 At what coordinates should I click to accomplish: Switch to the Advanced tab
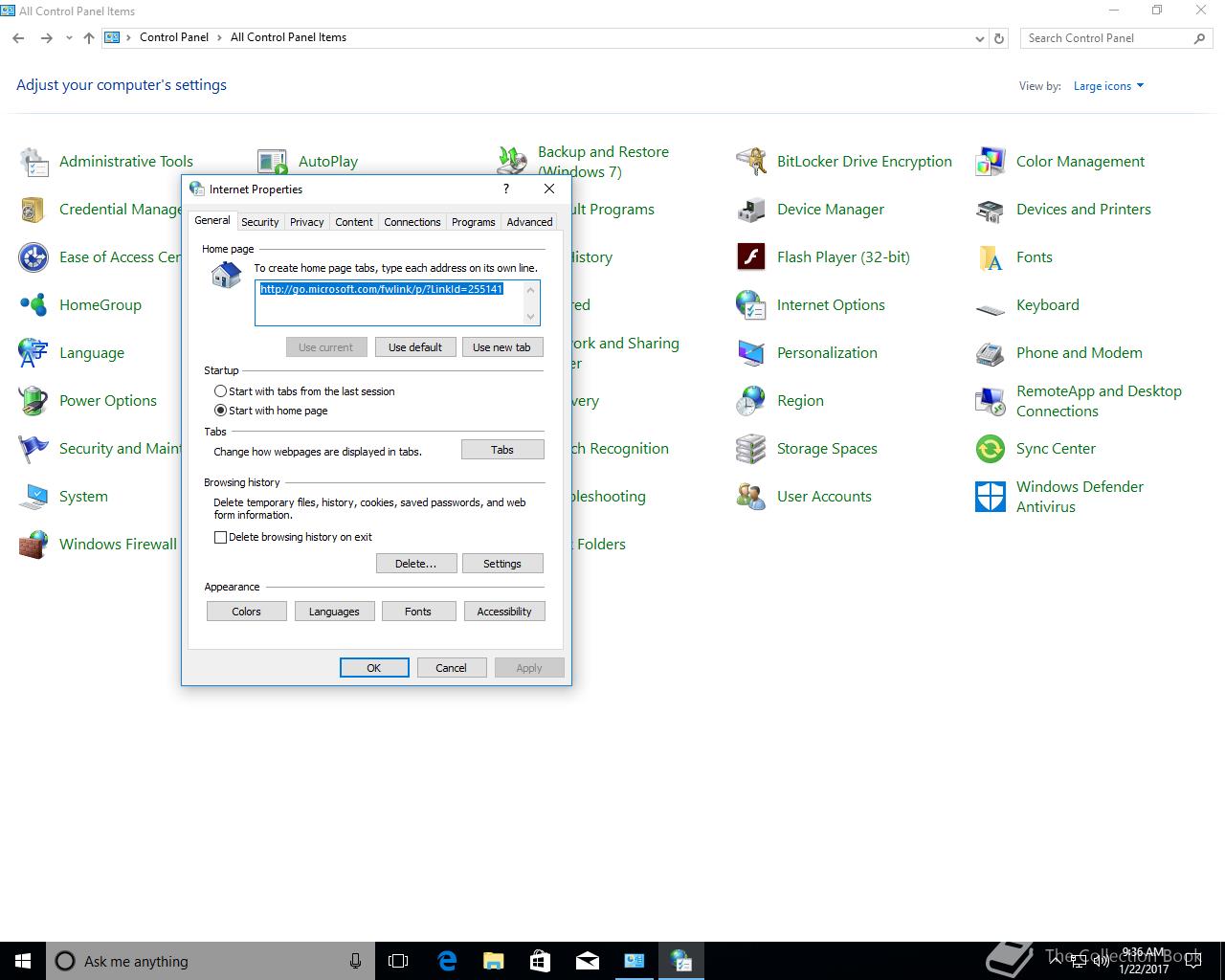(x=529, y=222)
